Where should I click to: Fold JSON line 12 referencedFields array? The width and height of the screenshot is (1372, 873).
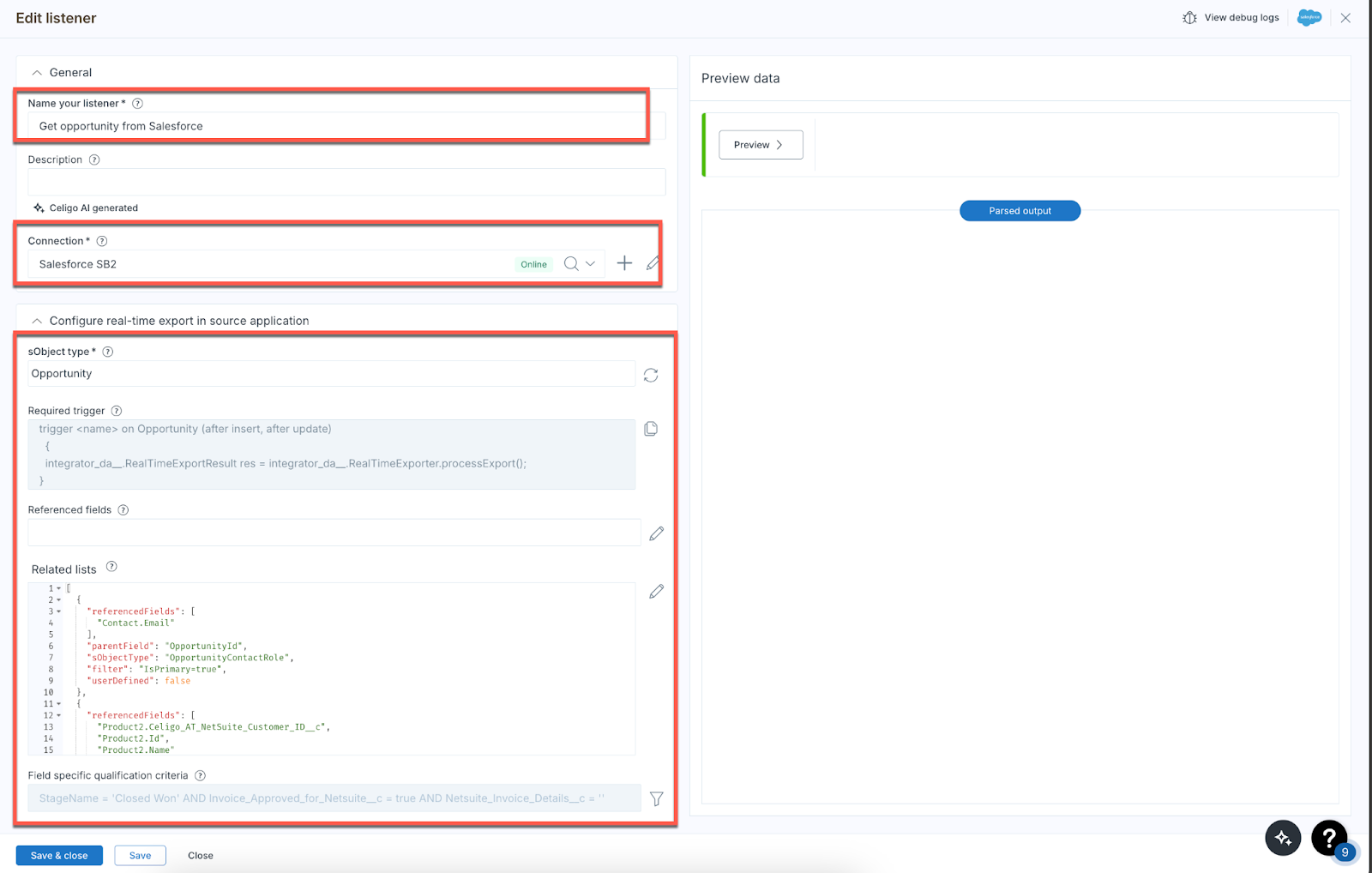click(59, 715)
